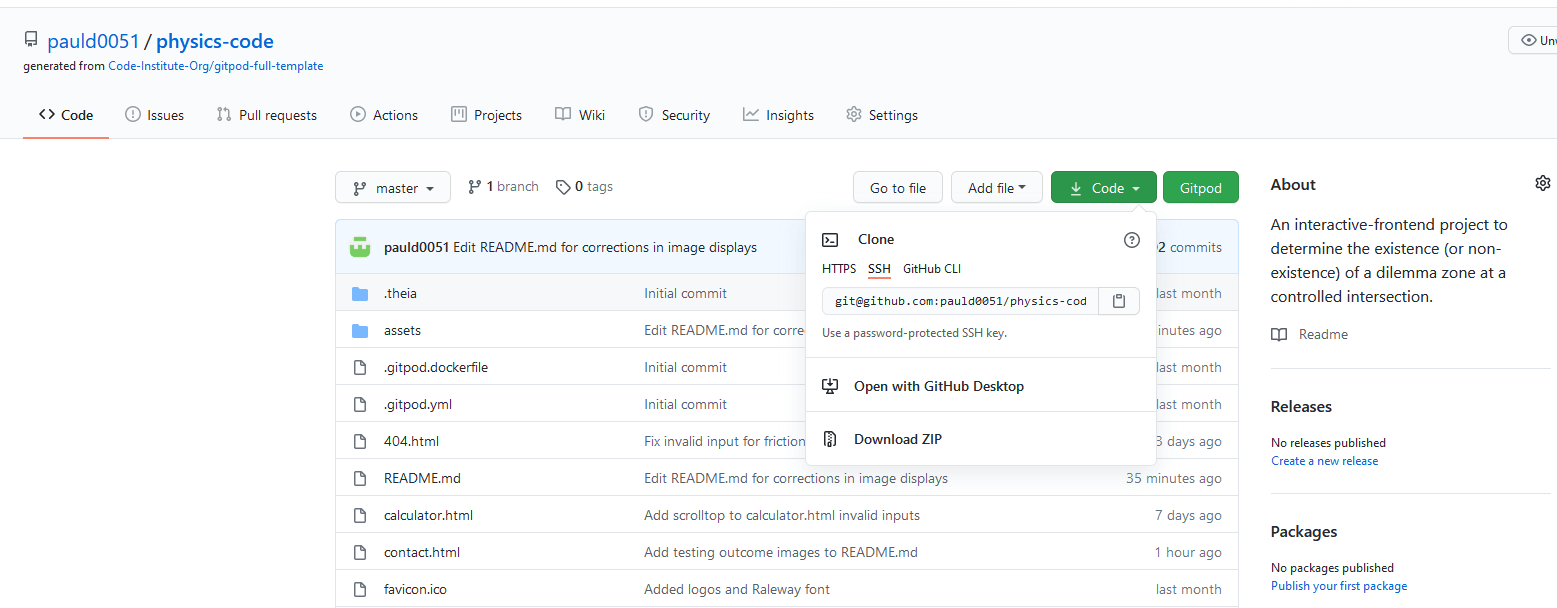Click the file icon for README.md
The height and width of the screenshot is (608, 1557).
(360, 479)
